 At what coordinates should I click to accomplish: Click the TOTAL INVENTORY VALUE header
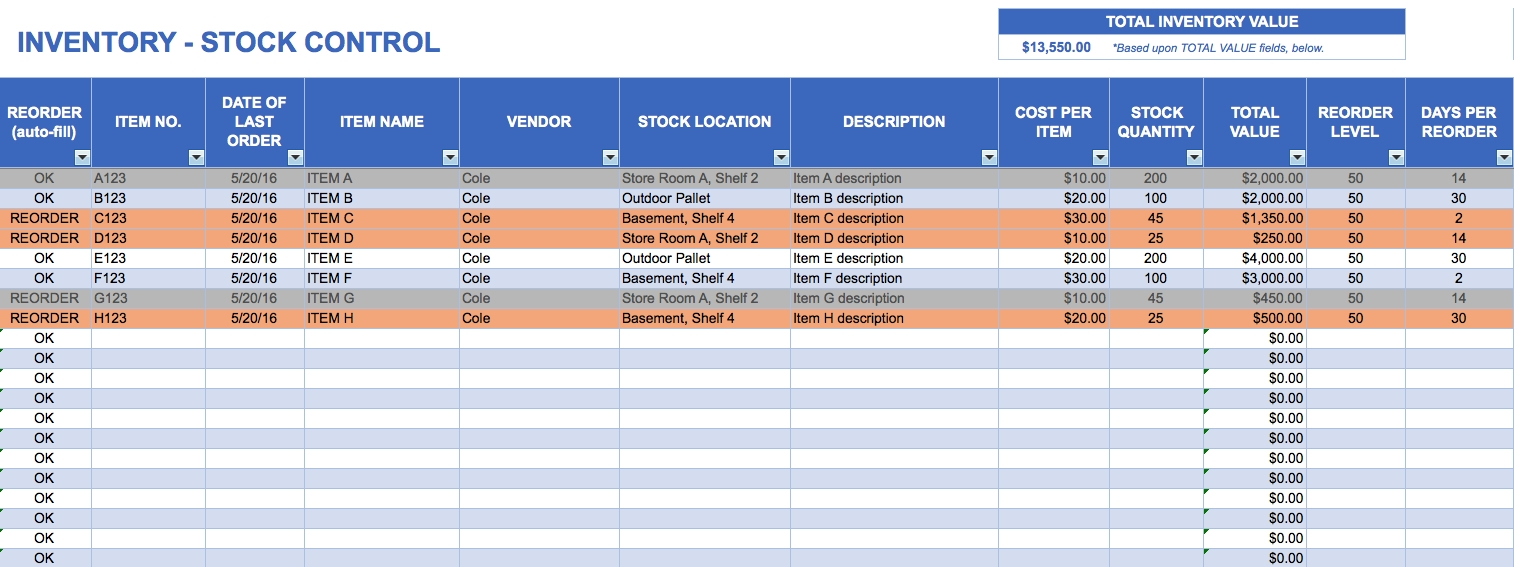coord(1201,22)
